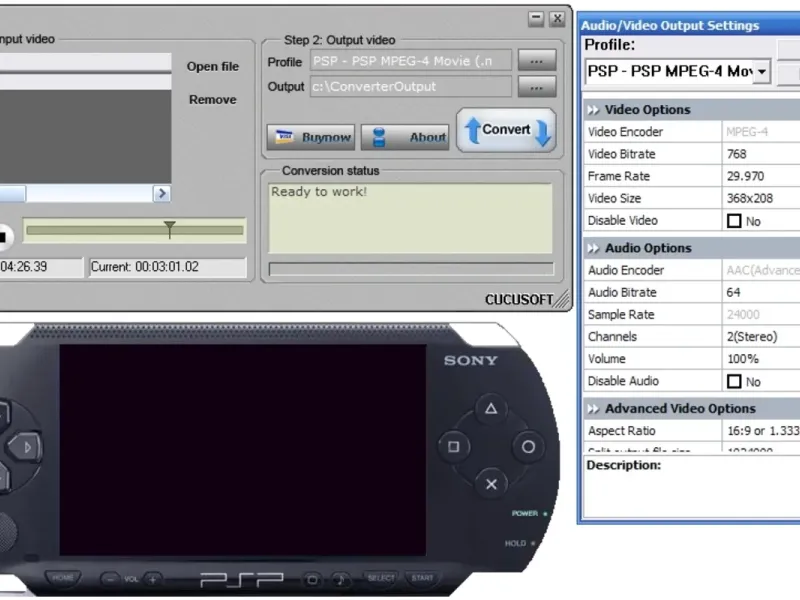Collapse the Audio Options section

coord(593,248)
